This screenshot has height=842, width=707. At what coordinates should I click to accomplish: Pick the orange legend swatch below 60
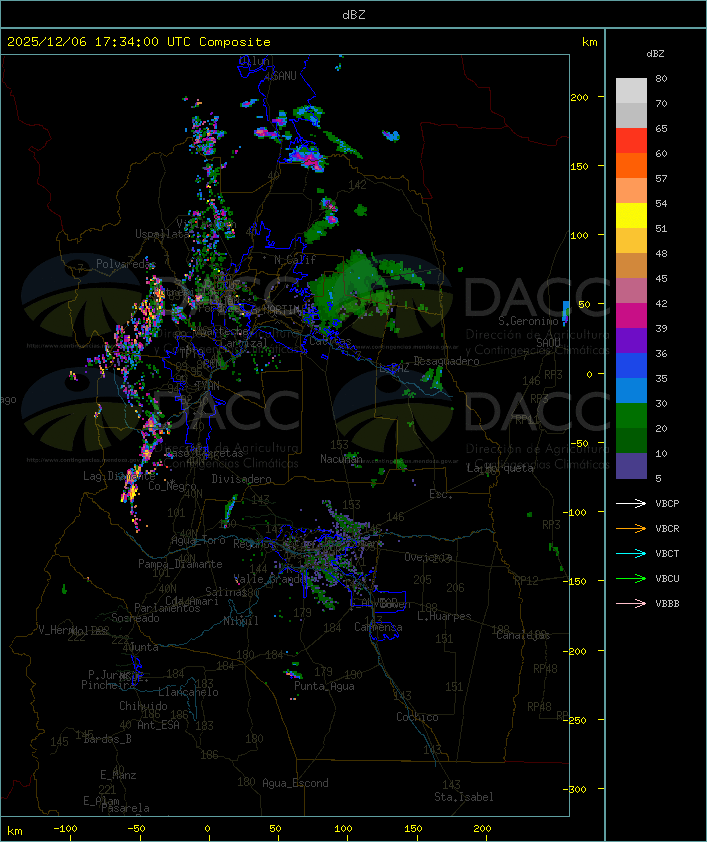pyautogui.click(x=631, y=165)
